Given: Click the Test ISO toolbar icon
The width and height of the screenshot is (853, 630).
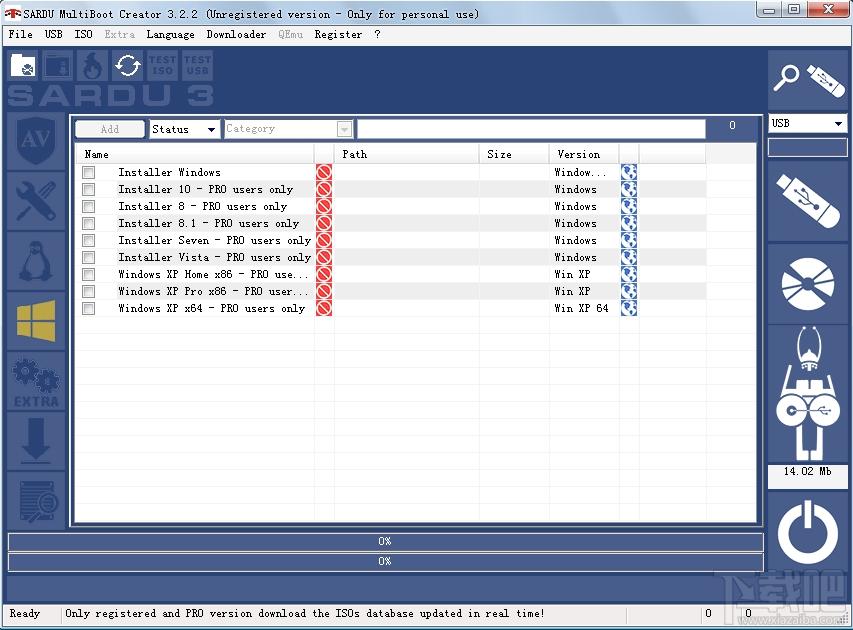Looking at the screenshot, I should click(162, 66).
